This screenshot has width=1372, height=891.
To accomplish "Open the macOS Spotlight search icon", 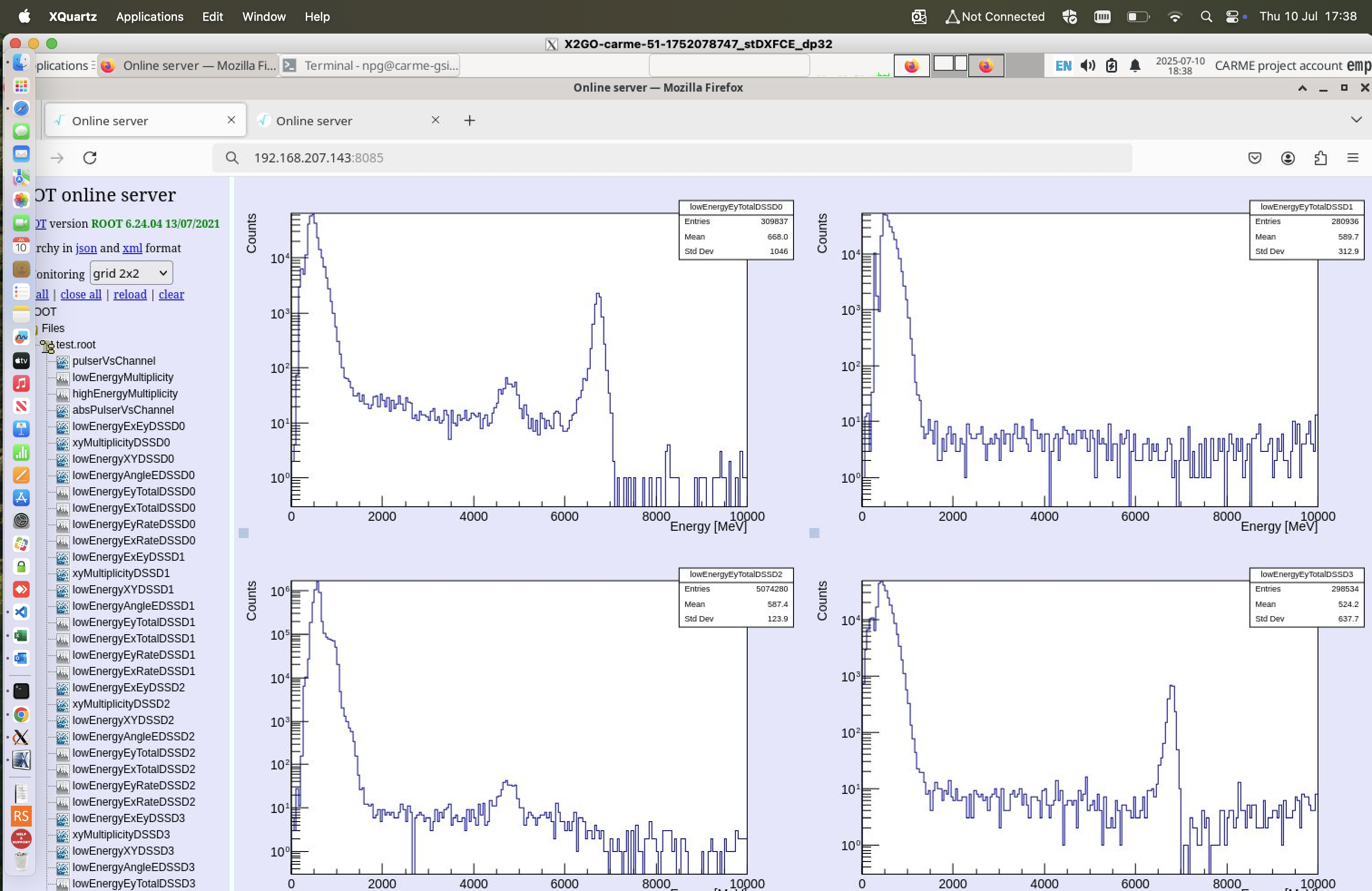I will coord(1206,17).
